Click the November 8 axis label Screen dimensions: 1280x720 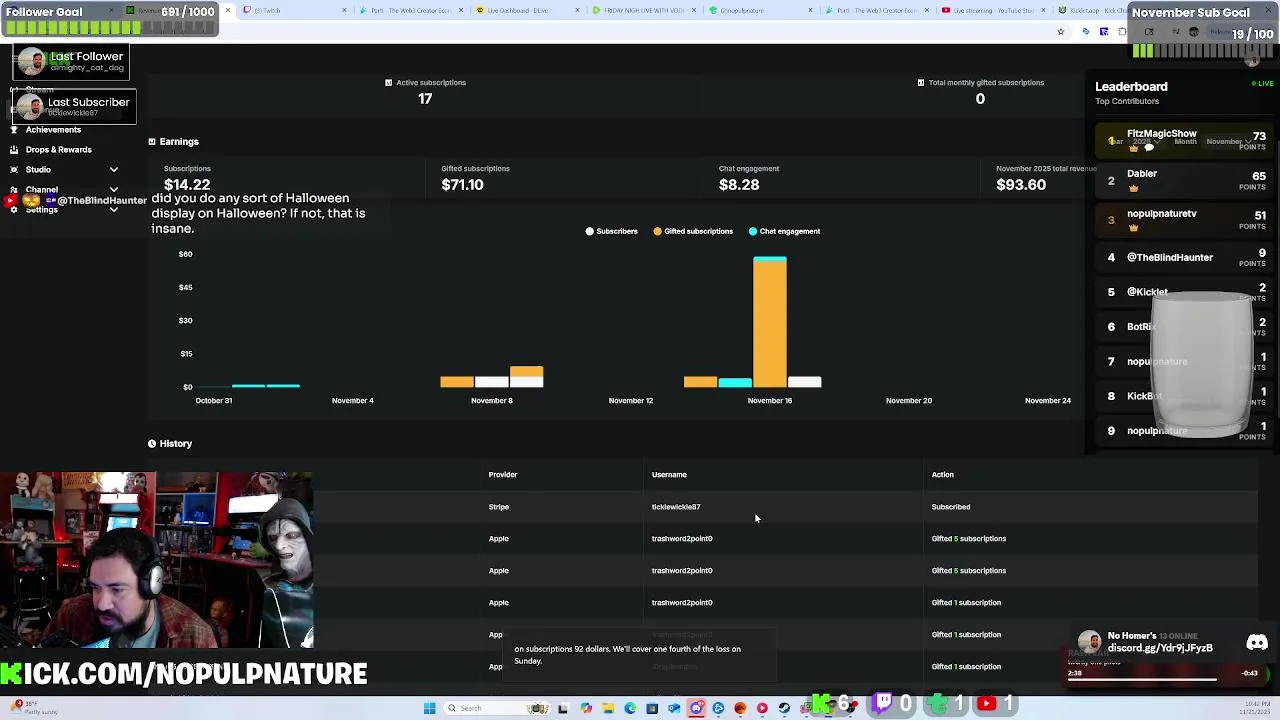(491, 401)
